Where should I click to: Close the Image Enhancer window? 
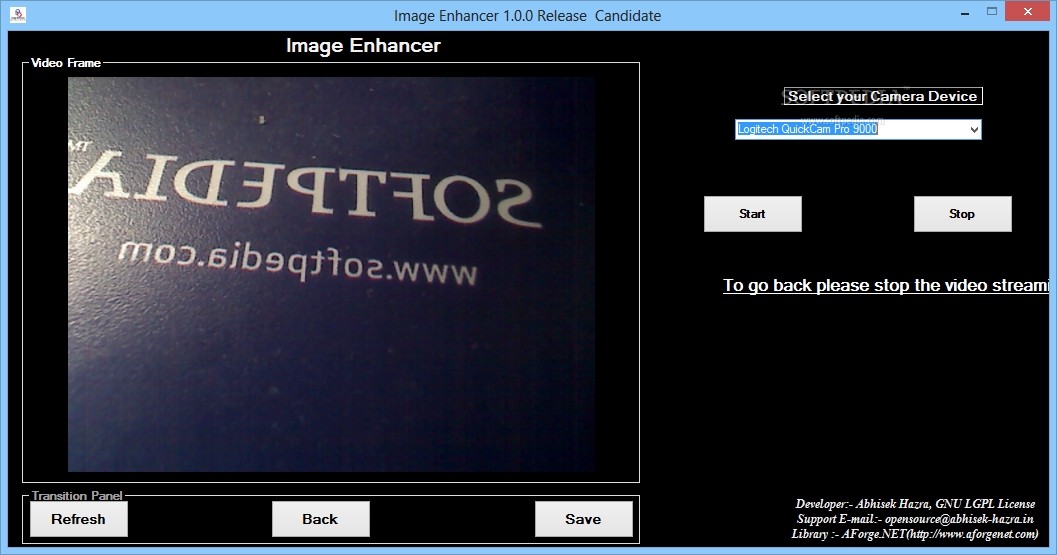click(x=1027, y=11)
